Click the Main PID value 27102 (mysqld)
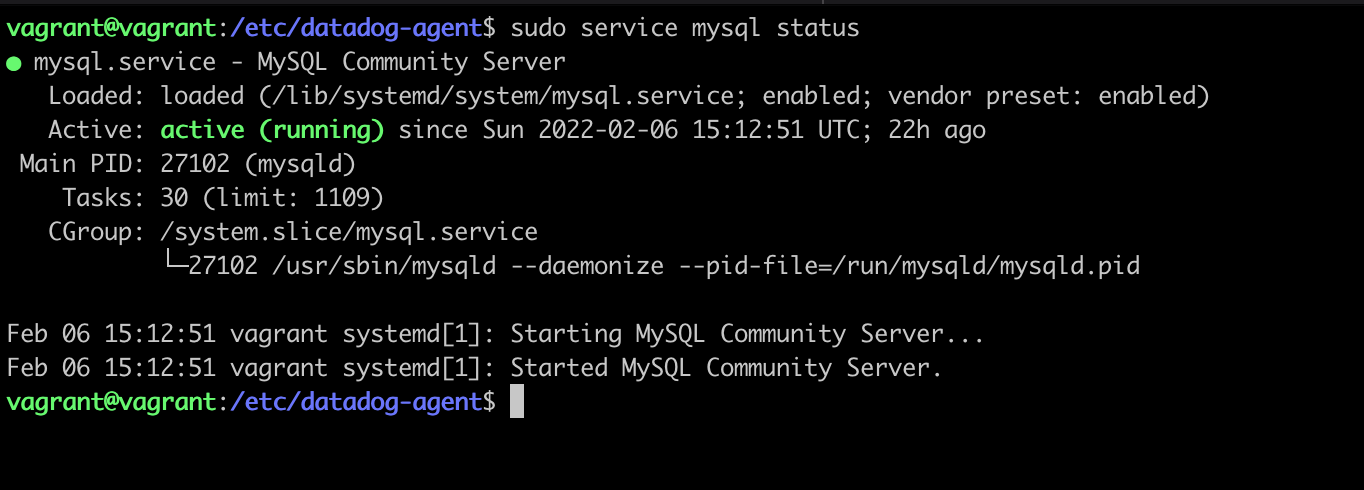1364x490 pixels. click(258, 164)
